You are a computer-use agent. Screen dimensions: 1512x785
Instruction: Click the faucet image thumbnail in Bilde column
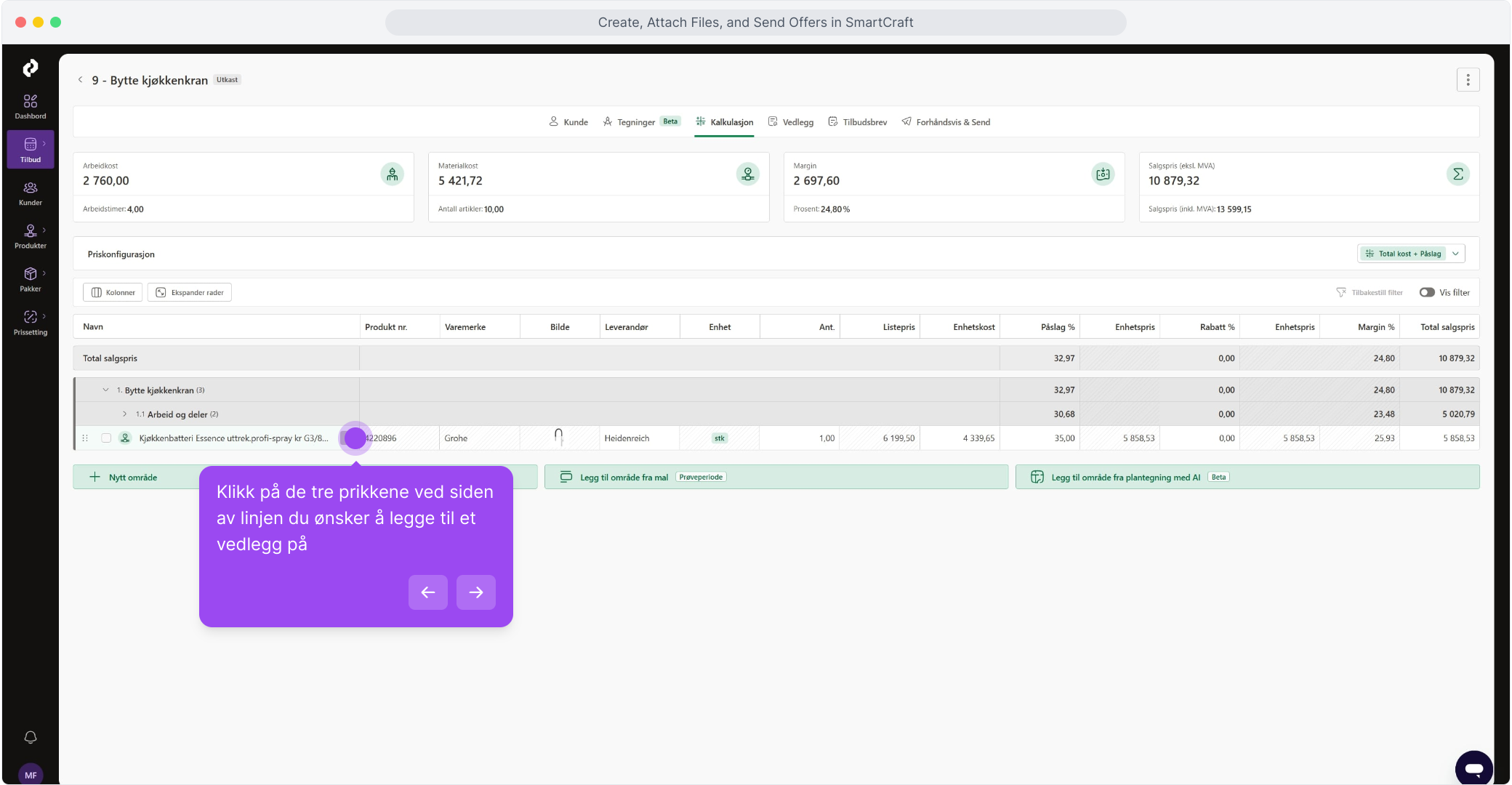click(558, 437)
